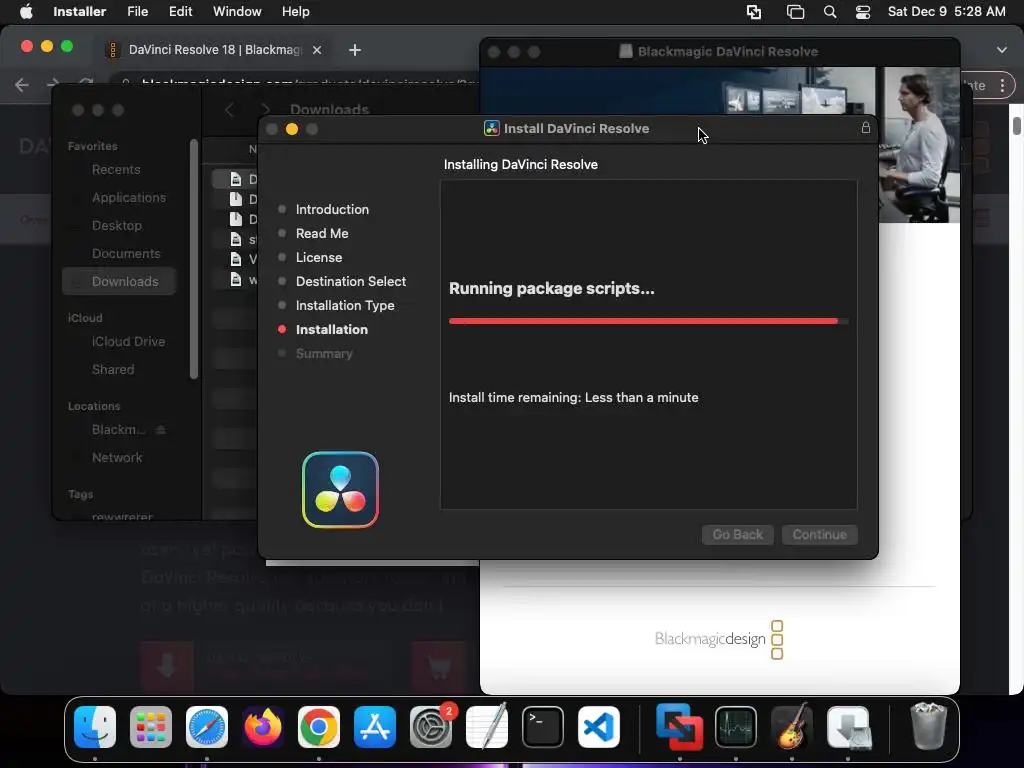Image resolution: width=1024 pixels, height=768 pixels.
Task: Launch Firefox from the Dock
Action: 263,727
